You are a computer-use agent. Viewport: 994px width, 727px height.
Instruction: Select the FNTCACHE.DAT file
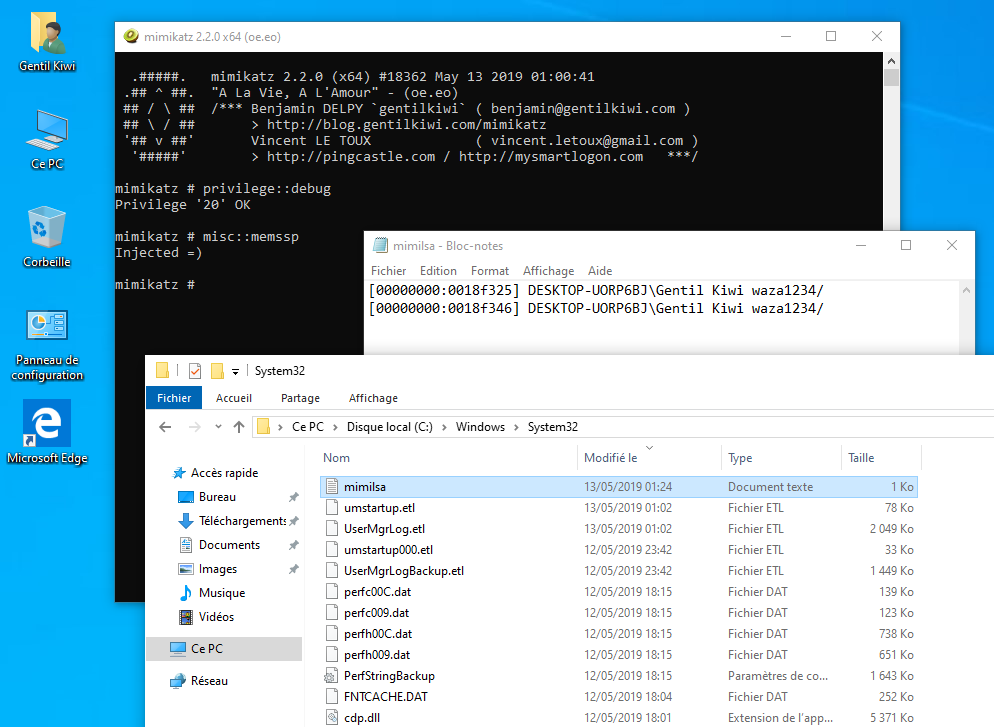[x=619, y=697]
